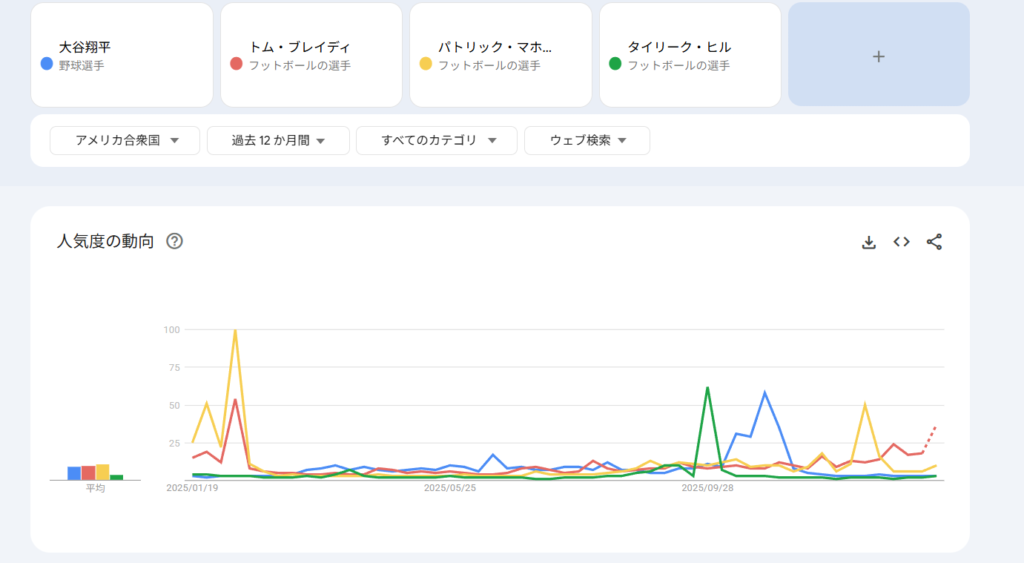The width and height of the screenshot is (1024, 563).
Task: Download the interest over time chart data
Action: click(x=869, y=242)
